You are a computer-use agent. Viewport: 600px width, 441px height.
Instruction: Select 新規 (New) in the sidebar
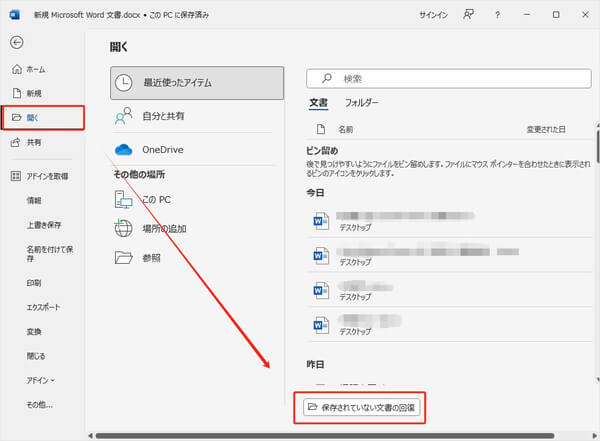34,93
